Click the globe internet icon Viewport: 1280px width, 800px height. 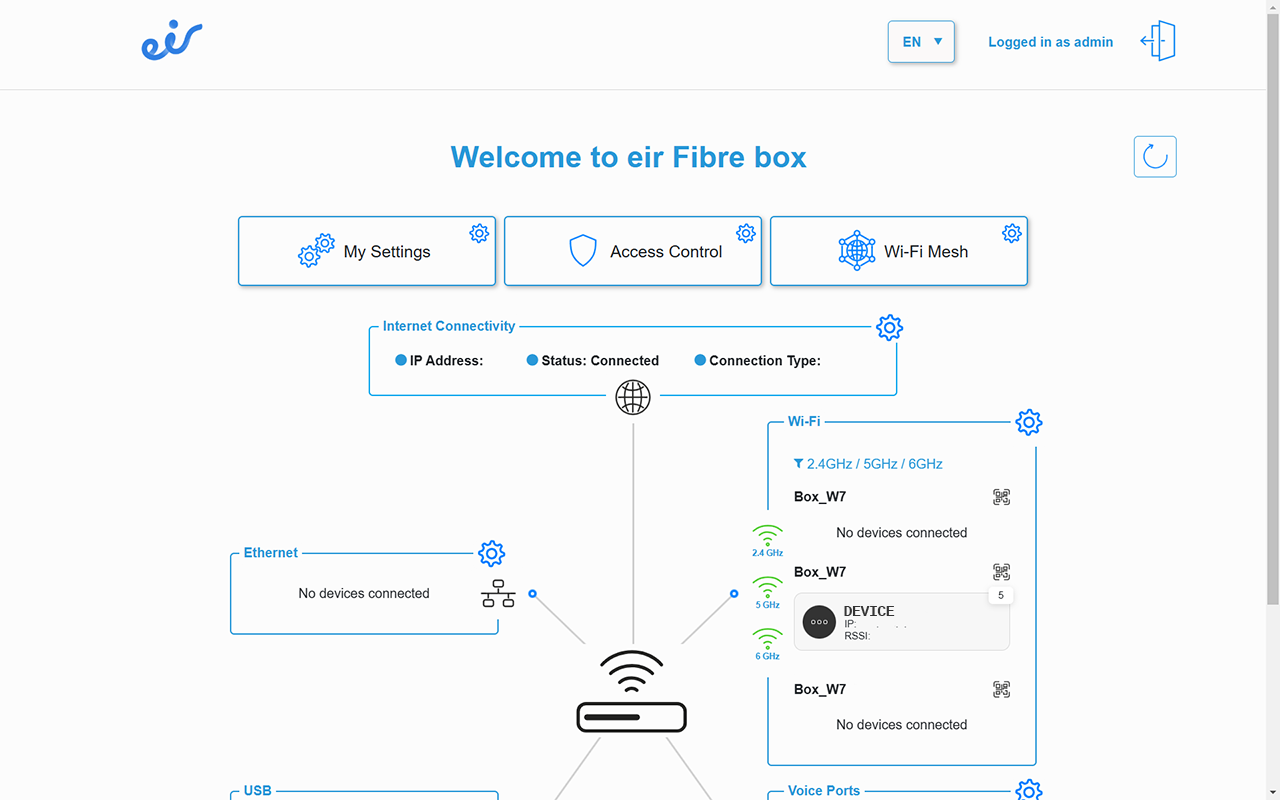[x=633, y=397]
